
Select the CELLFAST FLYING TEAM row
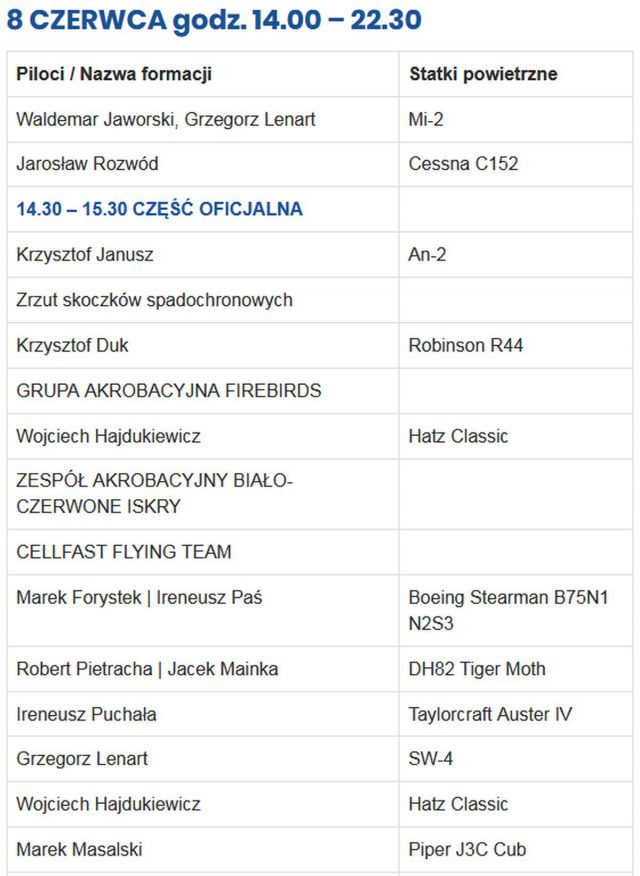tap(320, 552)
